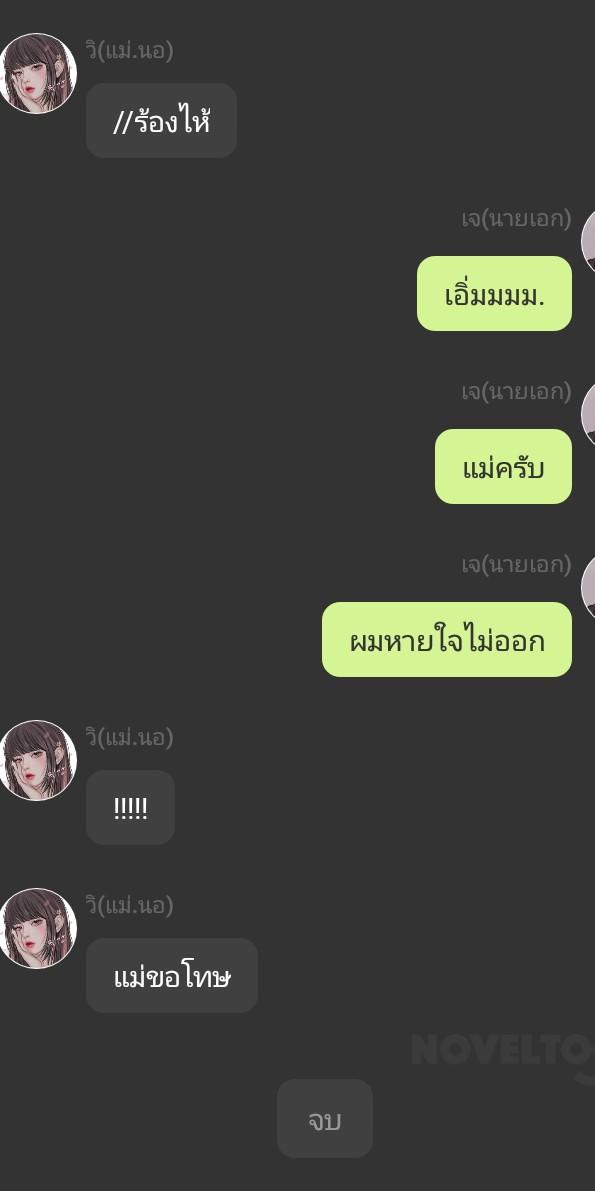Tap the //ร้องไห้ chat bubble
595x1191 pixels.
click(161, 121)
